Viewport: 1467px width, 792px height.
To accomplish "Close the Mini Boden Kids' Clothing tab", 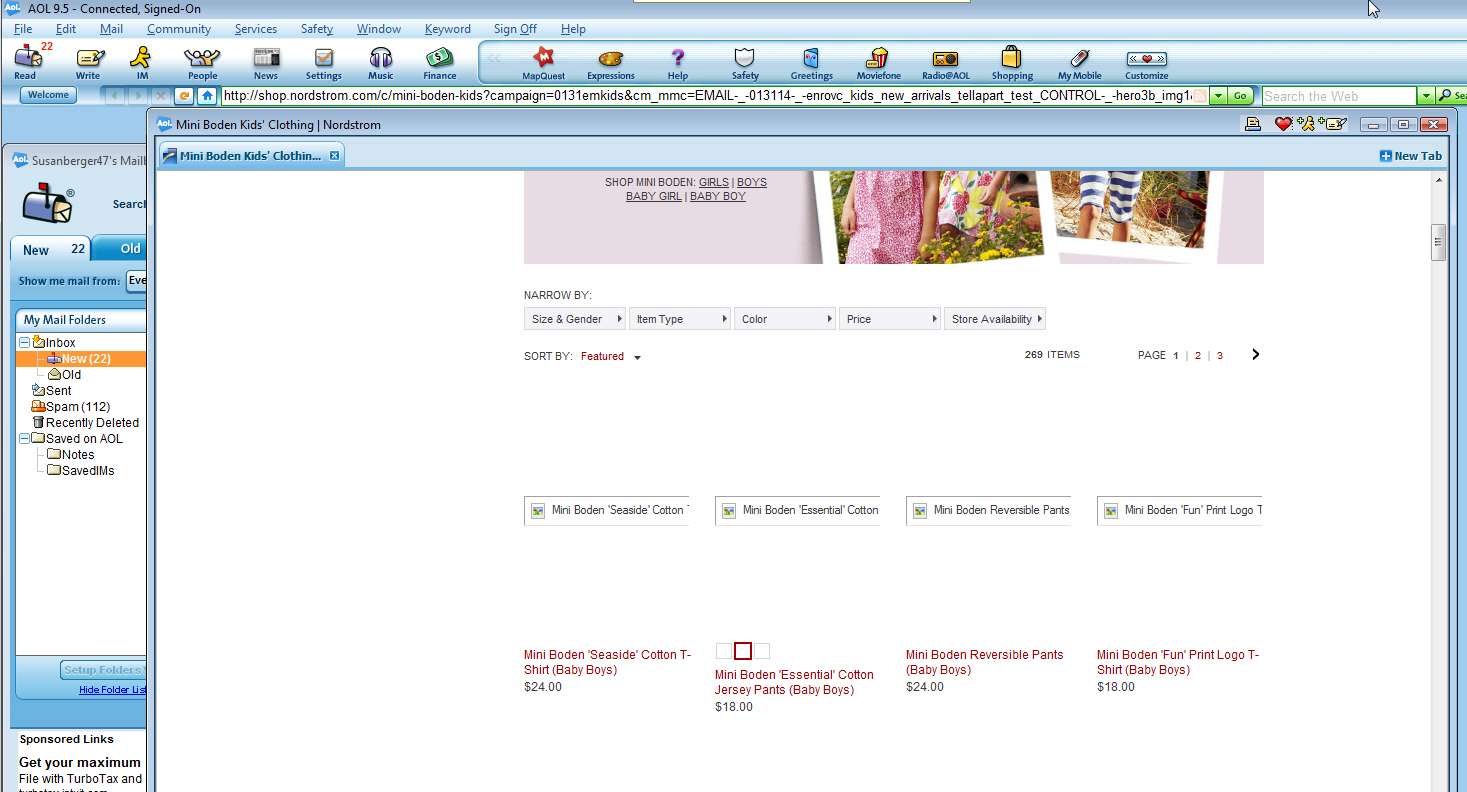I will point(335,156).
